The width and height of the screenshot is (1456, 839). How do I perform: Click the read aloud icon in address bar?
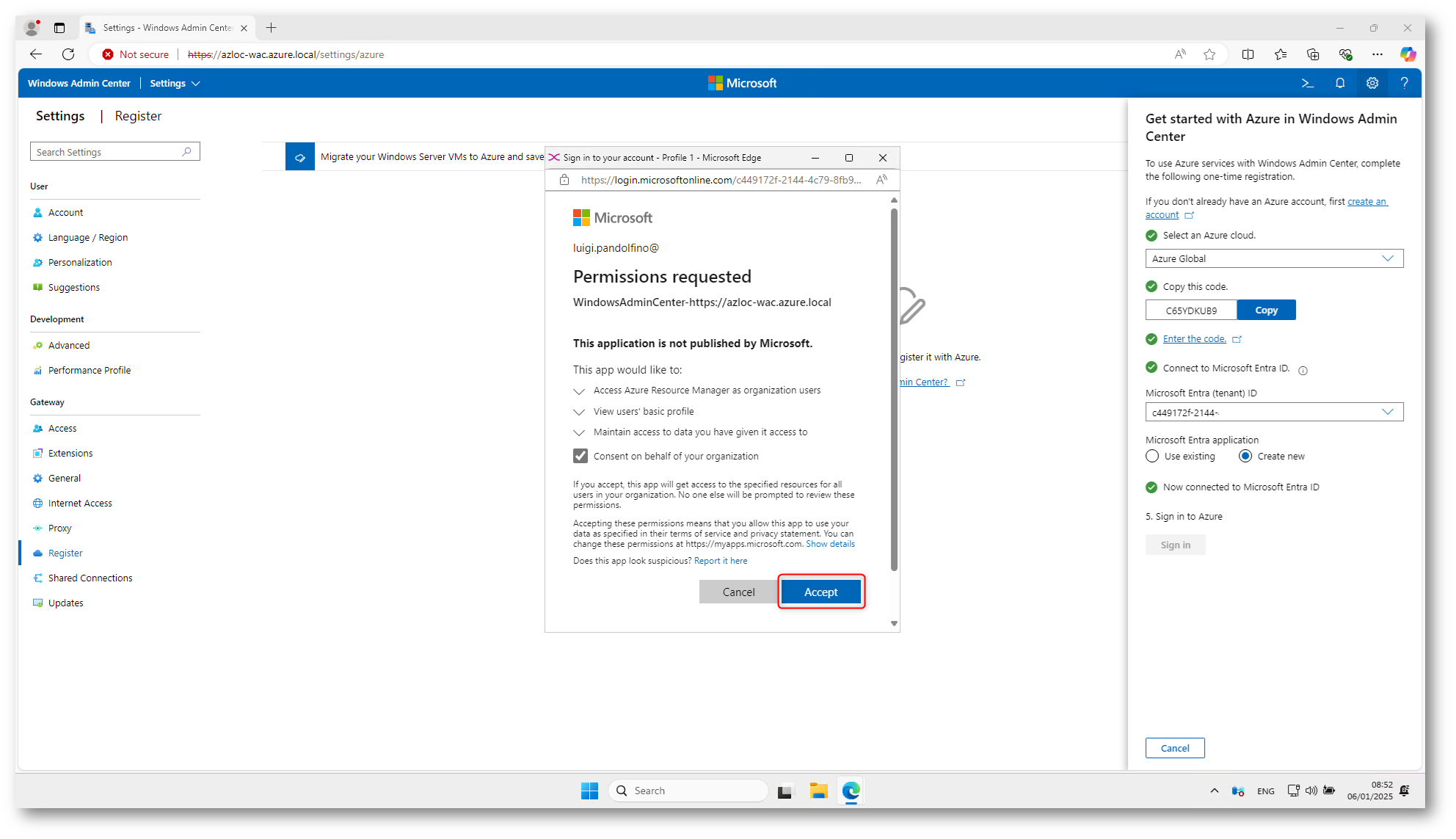pyautogui.click(x=1180, y=54)
